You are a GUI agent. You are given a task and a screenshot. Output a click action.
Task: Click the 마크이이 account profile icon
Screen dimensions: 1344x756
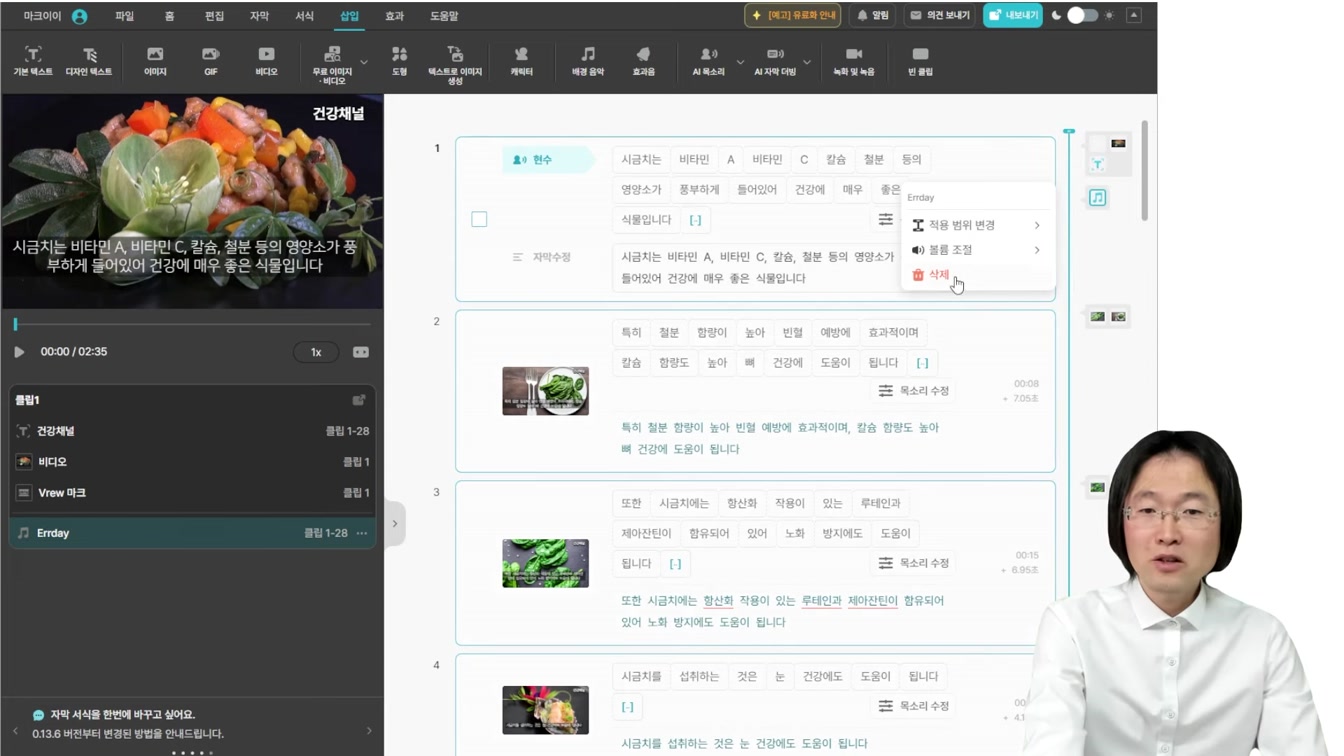[79, 16]
